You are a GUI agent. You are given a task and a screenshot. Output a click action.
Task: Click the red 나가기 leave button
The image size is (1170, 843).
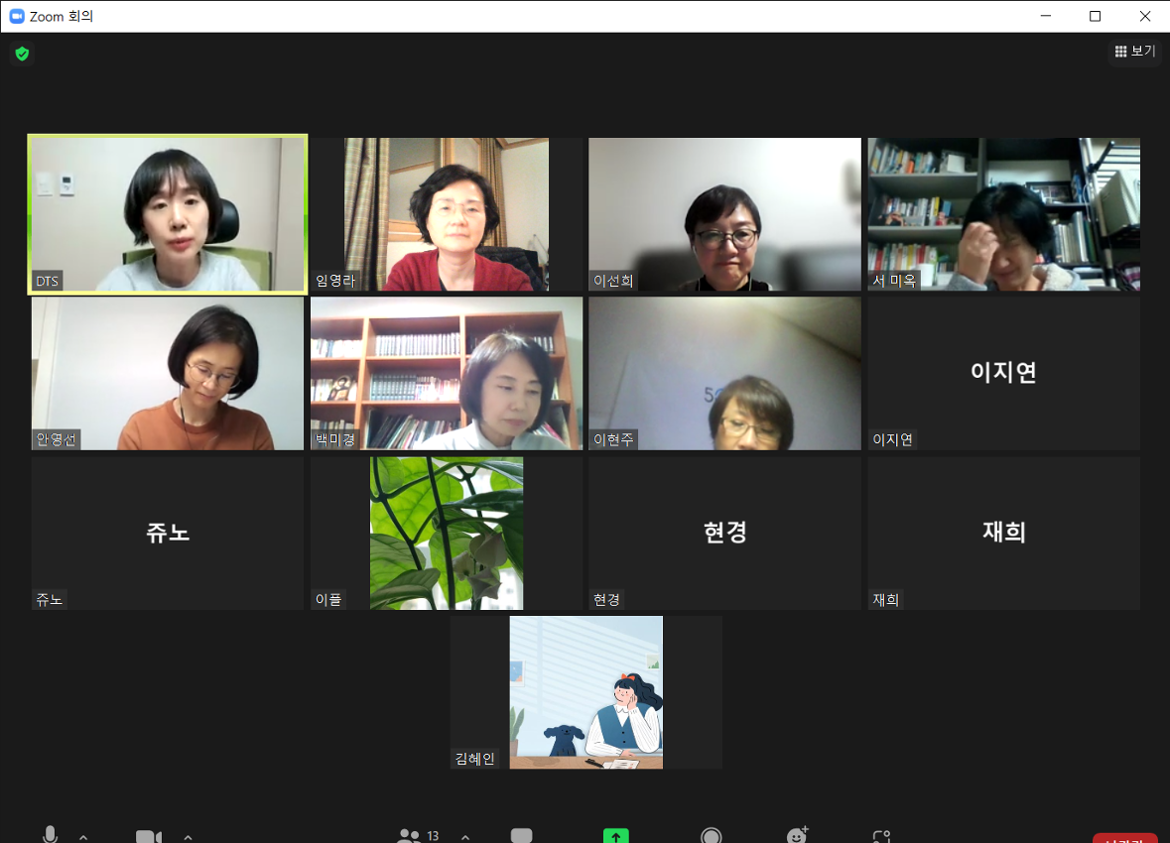tap(1124, 840)
